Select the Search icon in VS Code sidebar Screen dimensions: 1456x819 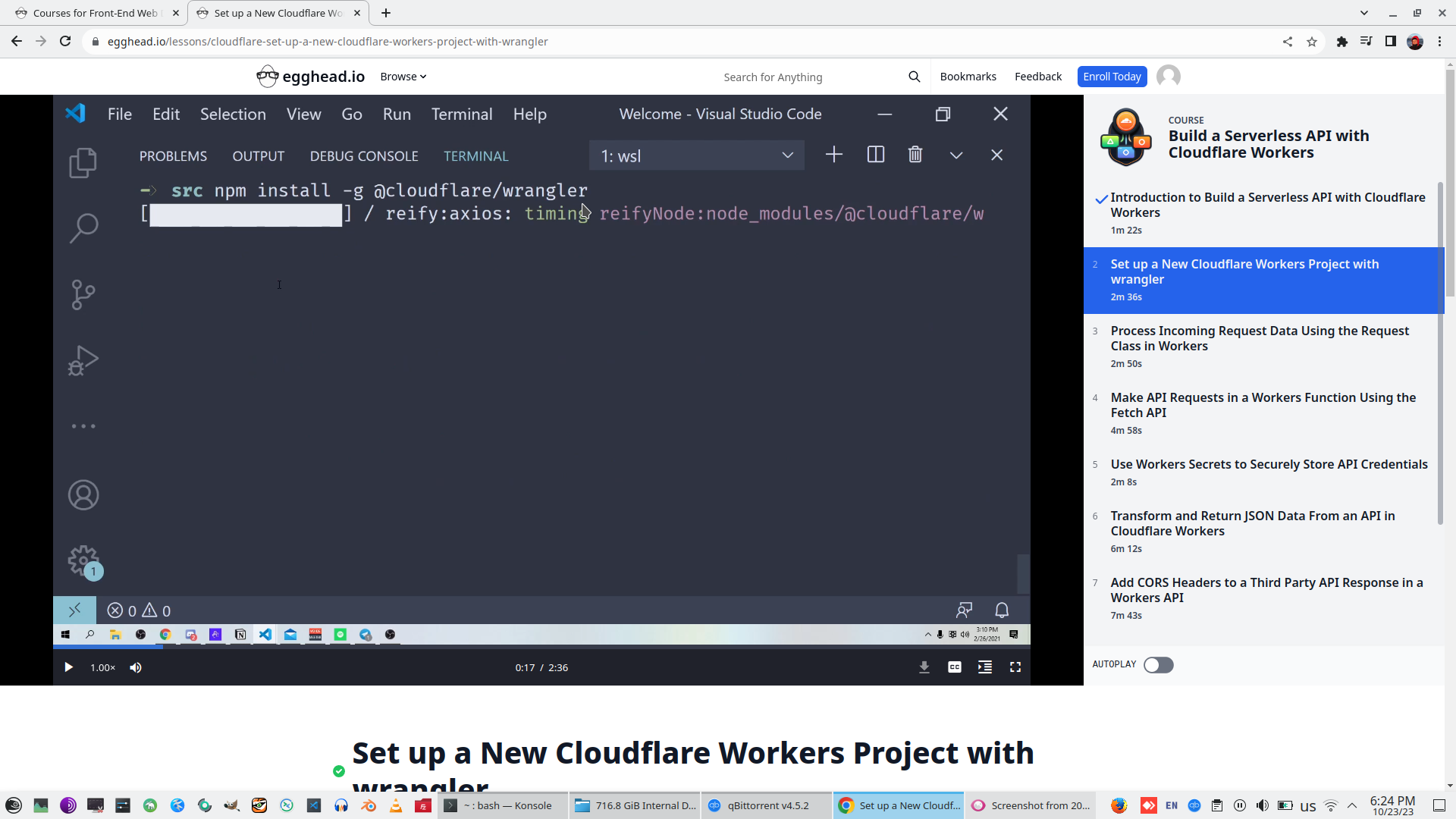tap(83, 227)
